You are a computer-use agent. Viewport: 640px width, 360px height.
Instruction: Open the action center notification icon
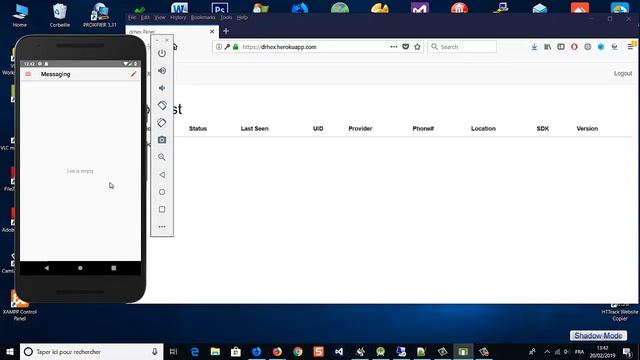tap(627, 352)
